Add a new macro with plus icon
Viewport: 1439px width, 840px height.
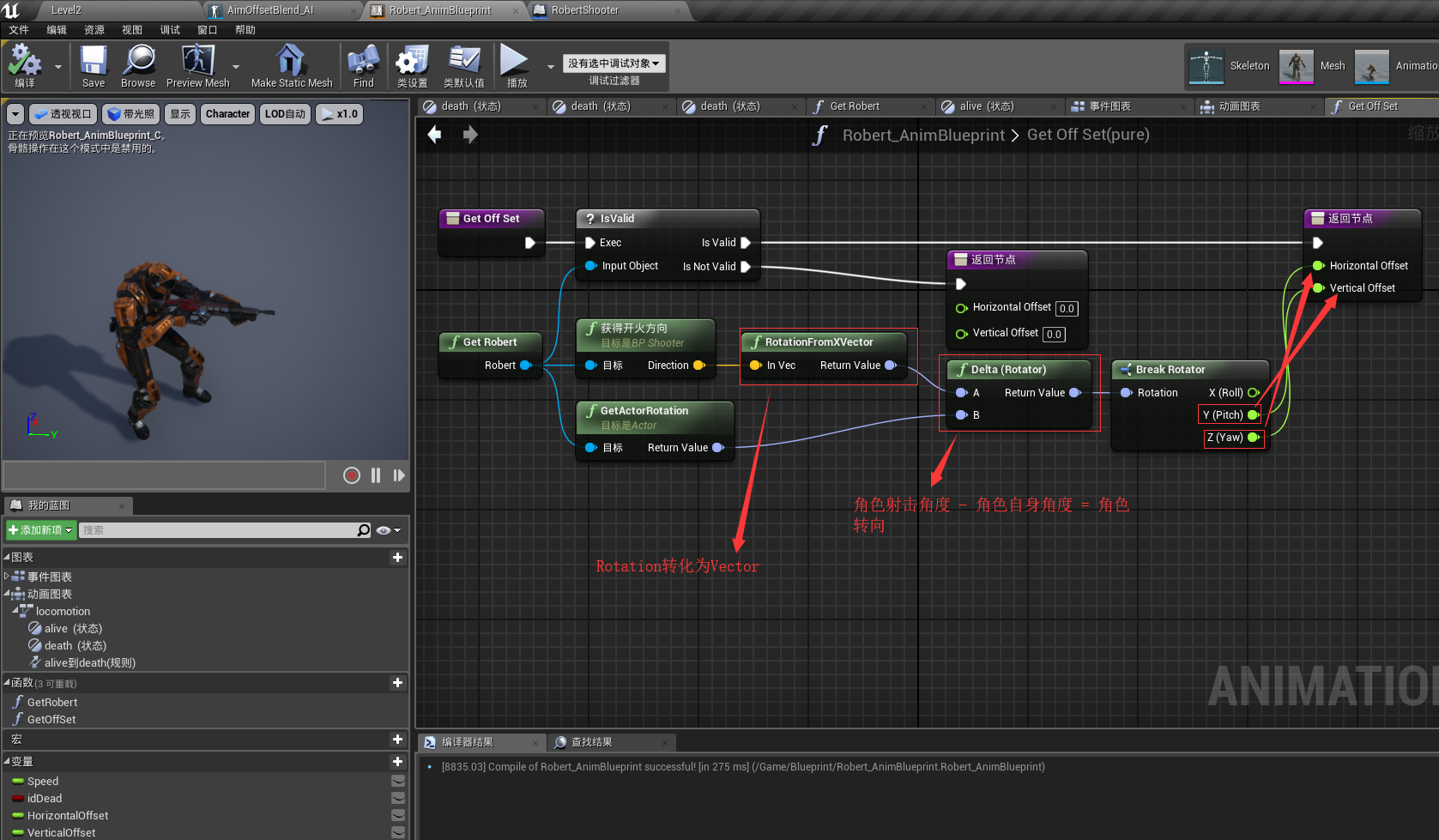[397, 740]
